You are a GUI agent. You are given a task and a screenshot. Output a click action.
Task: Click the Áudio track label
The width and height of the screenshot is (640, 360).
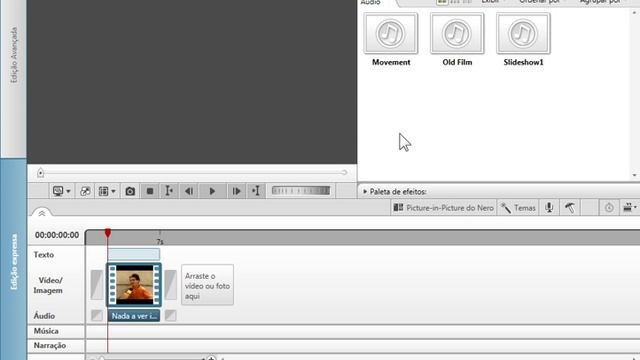(x=44, y=316)
